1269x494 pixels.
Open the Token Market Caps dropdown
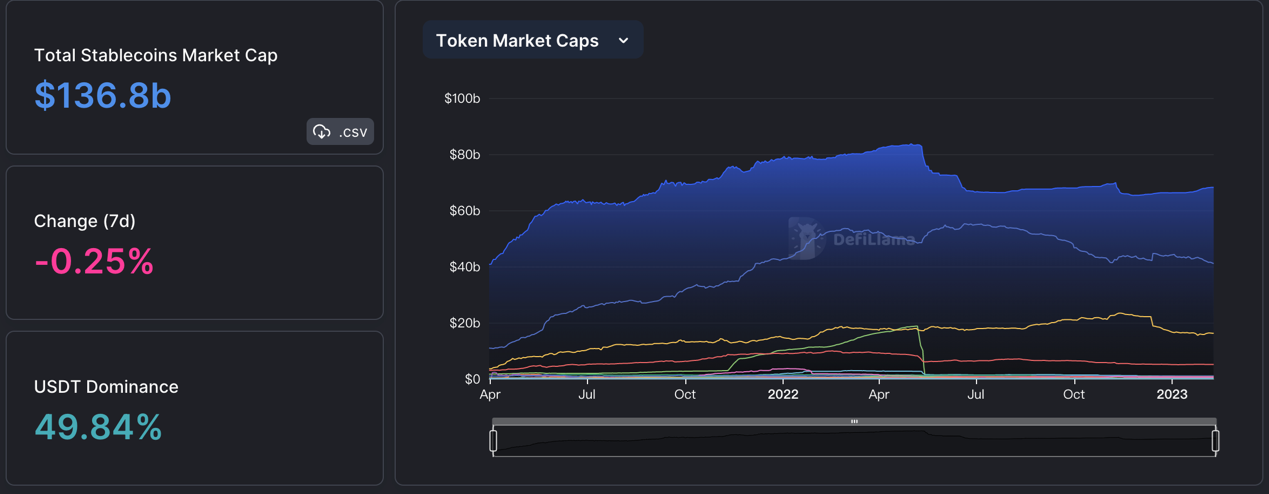tap(532, 41)
